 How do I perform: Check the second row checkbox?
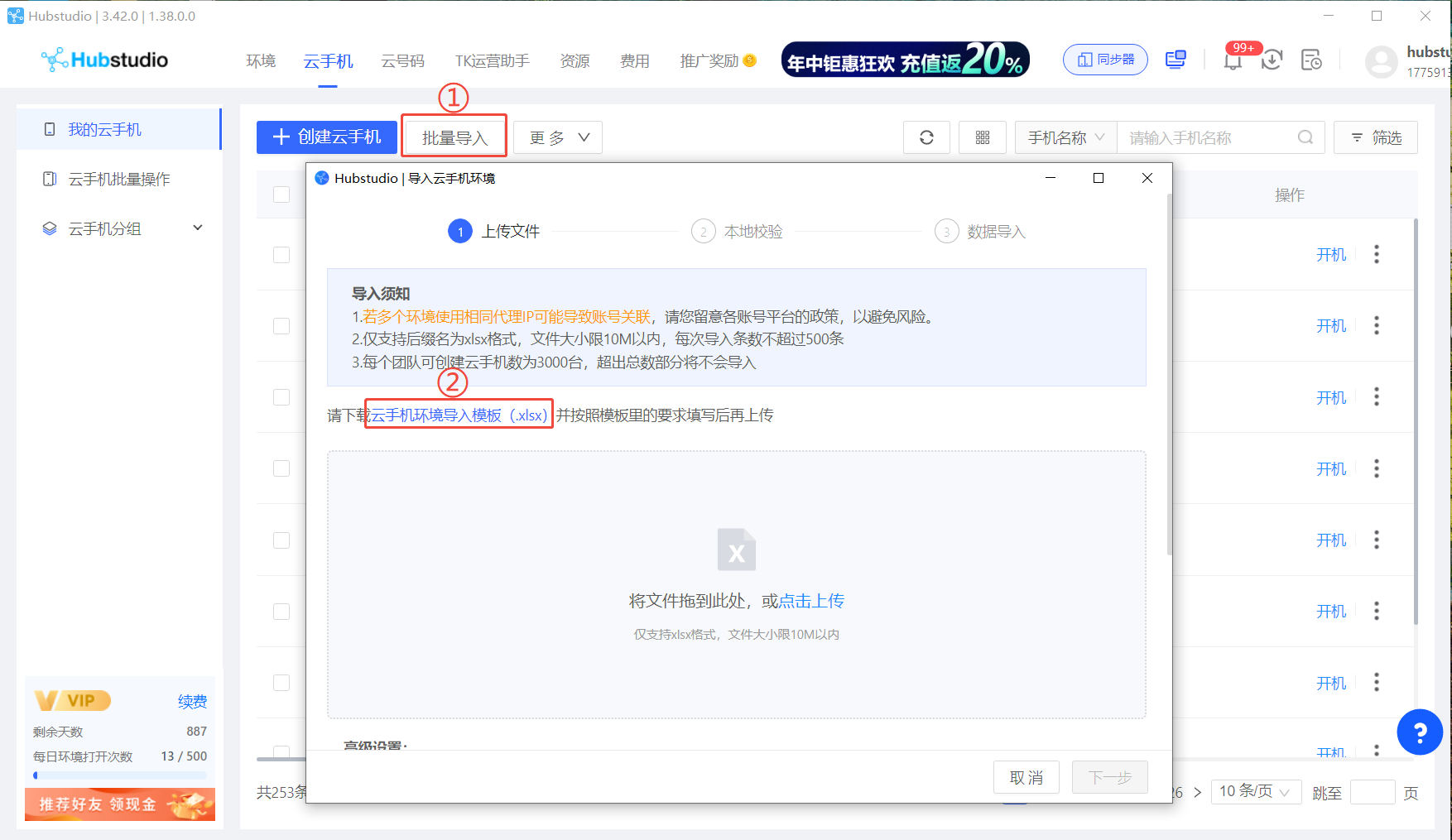click(281, 325)
